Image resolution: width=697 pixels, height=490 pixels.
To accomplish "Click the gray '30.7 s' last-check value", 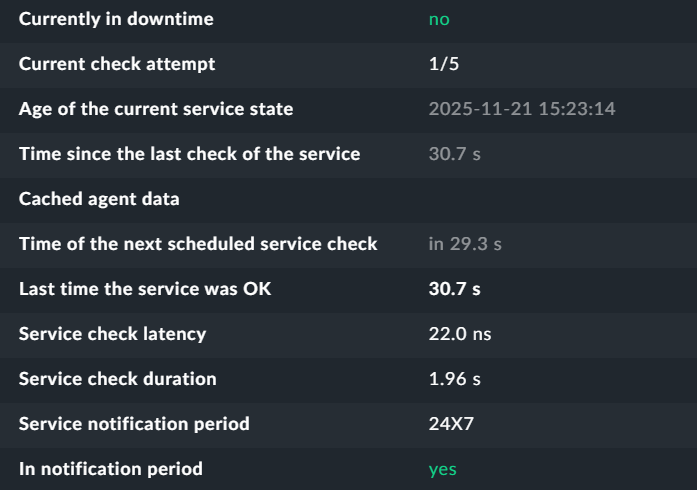I will 454,154.
